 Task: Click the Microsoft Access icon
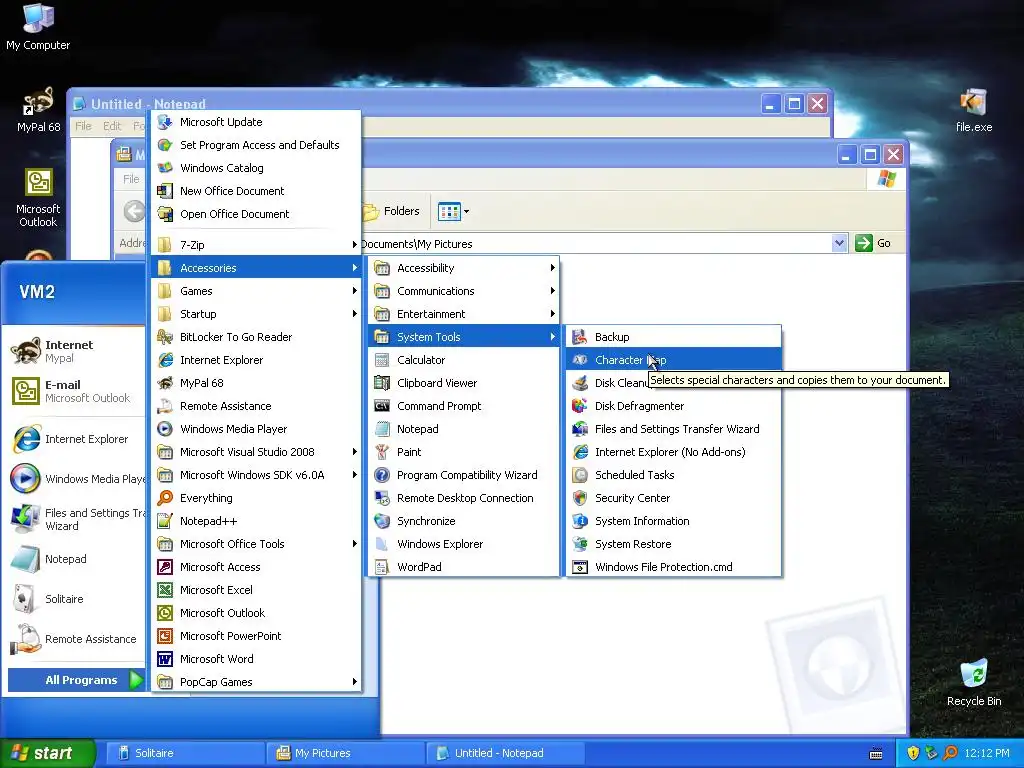point(165,567)
